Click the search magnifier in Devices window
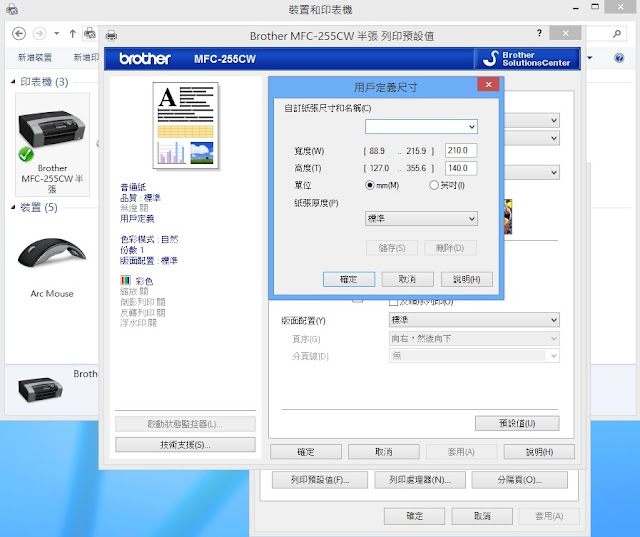The height and width of the screenshot is (537, 640). 617,33
